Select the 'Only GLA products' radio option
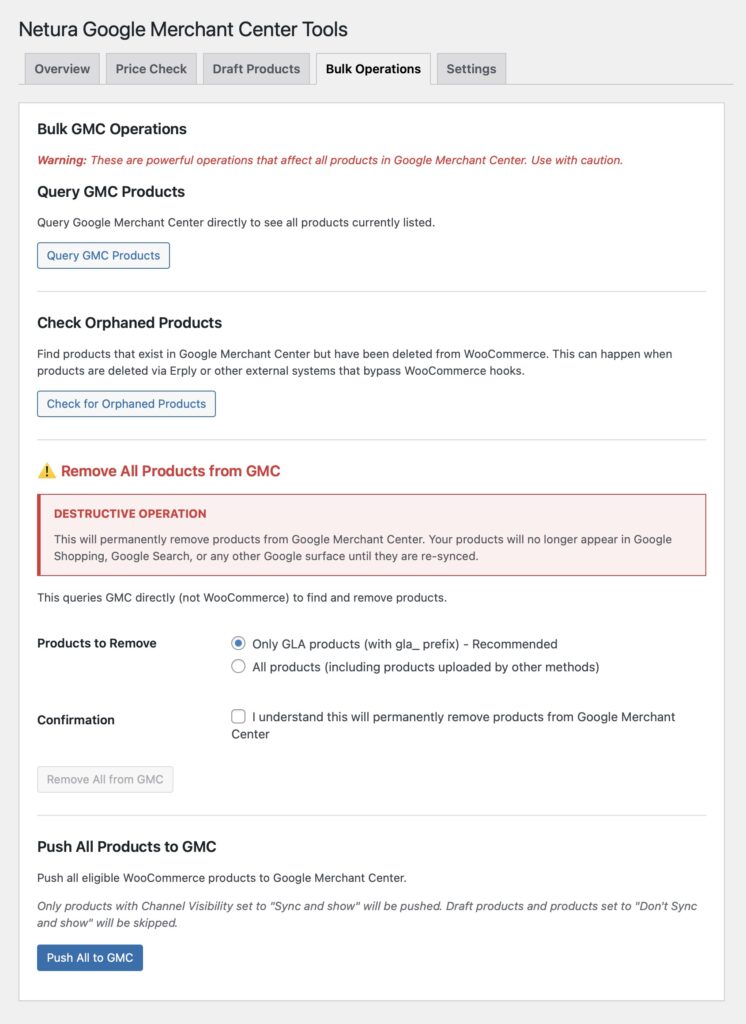This screenshot has width=746, height=1024. (x=238, y=644)
